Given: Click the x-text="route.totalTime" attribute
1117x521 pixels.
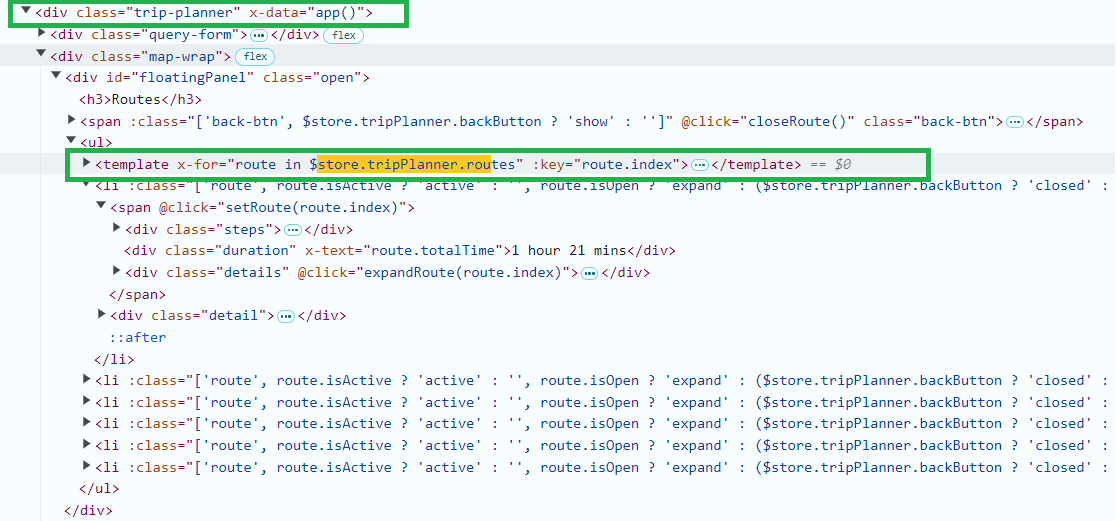Looking at the screenshot, I should pyautogui.click(x=405, y=251).
